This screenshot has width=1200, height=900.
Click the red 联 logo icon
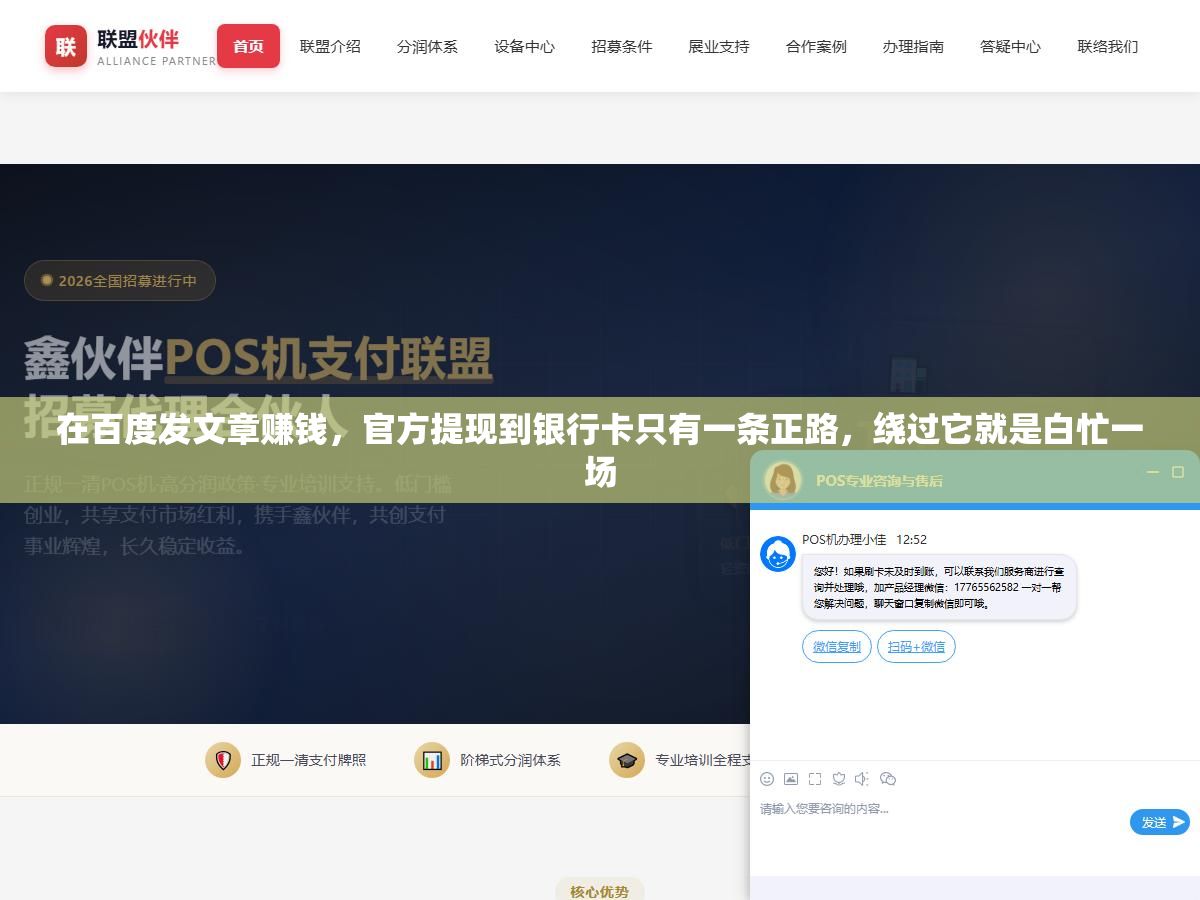66,46
